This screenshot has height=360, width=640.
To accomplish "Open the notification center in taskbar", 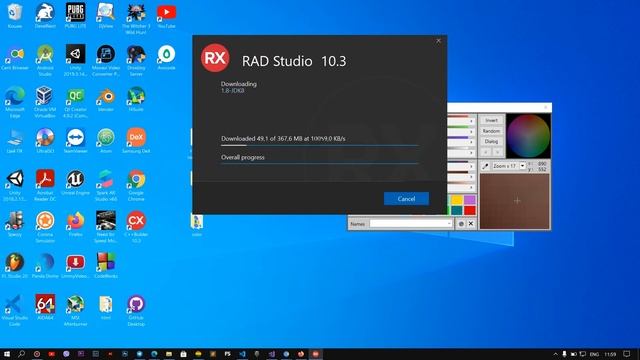I will point(627,354).
